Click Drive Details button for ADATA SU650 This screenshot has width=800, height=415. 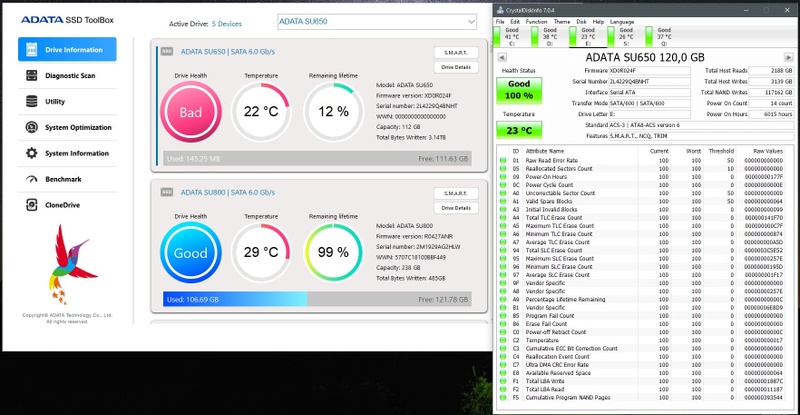click(x=456, y=67)
